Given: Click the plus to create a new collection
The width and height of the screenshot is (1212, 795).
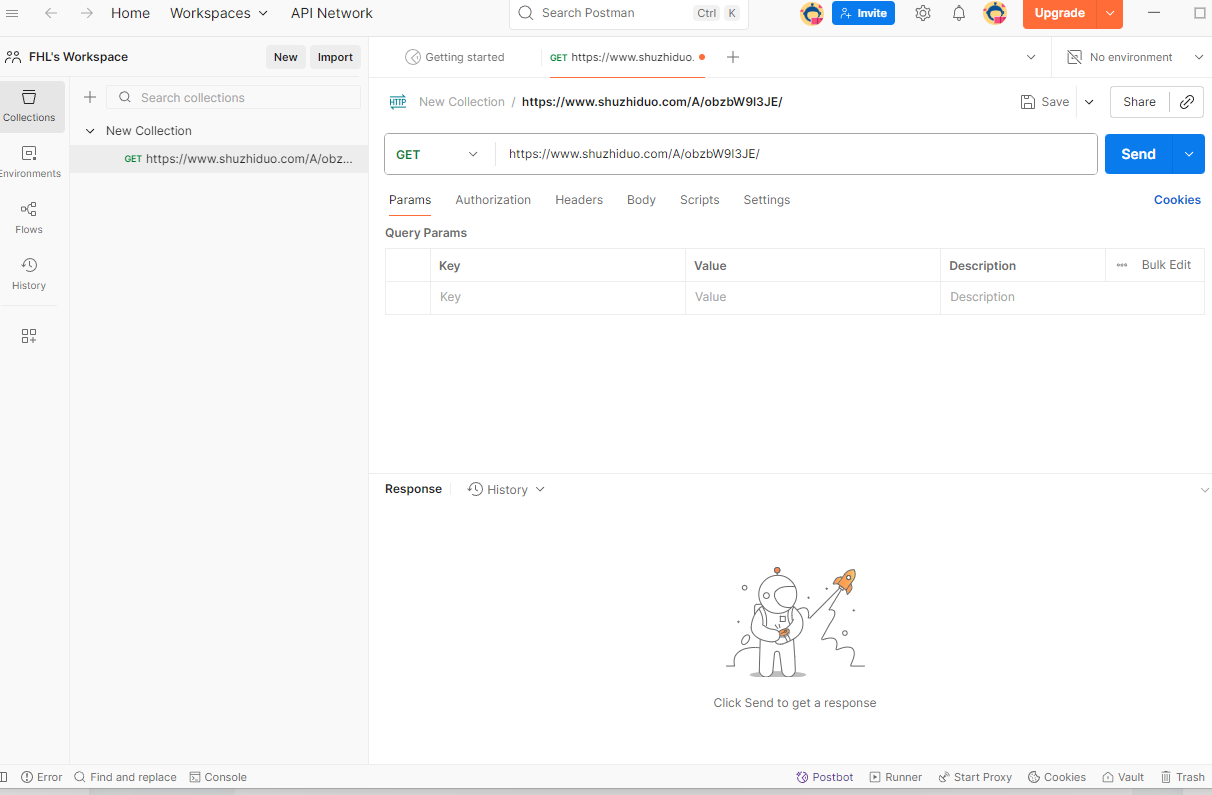Looking at the screenshot, I should pos(90,97).
